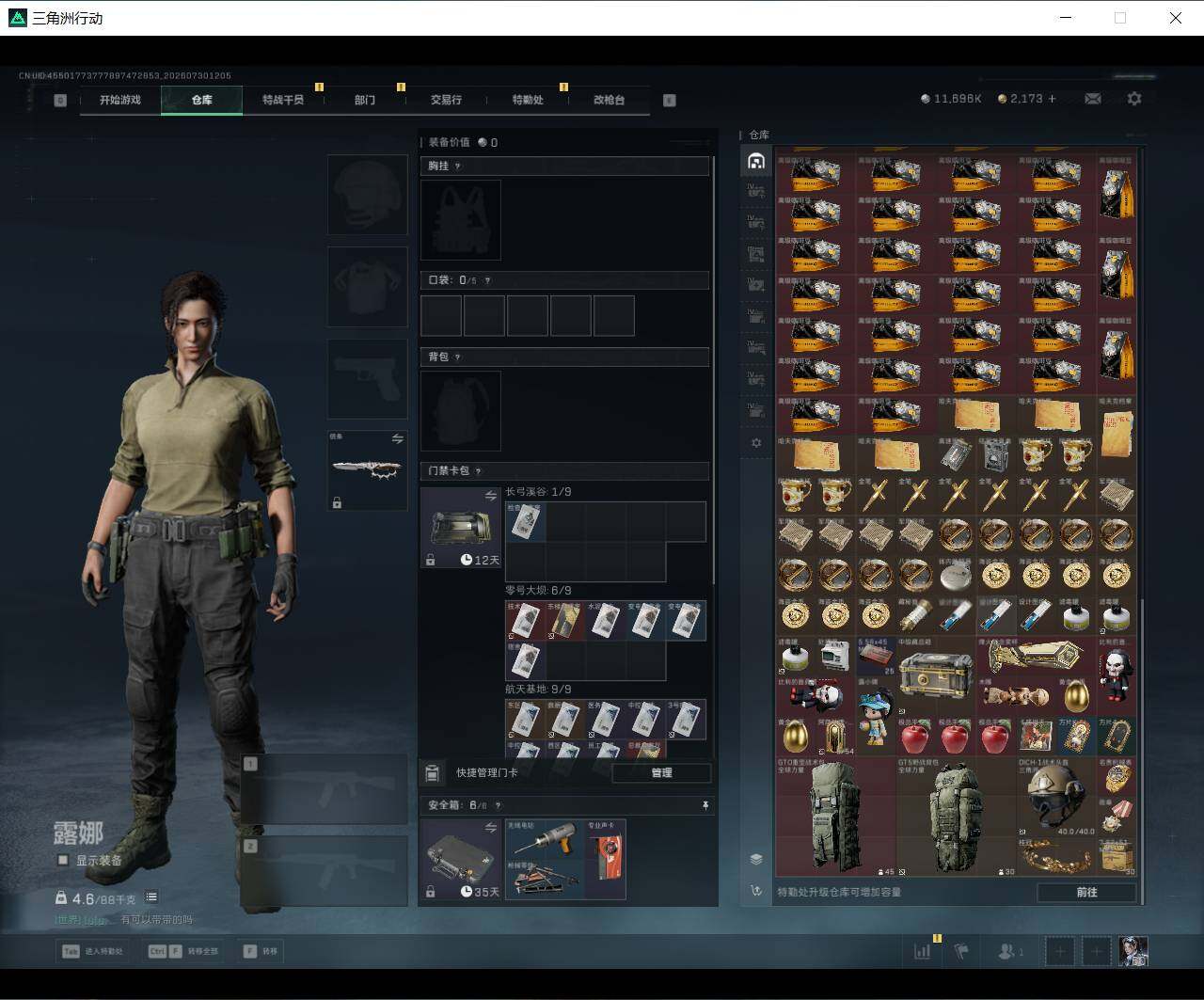Click the sort stash icon at sidebar bottom

click(756, 890)
